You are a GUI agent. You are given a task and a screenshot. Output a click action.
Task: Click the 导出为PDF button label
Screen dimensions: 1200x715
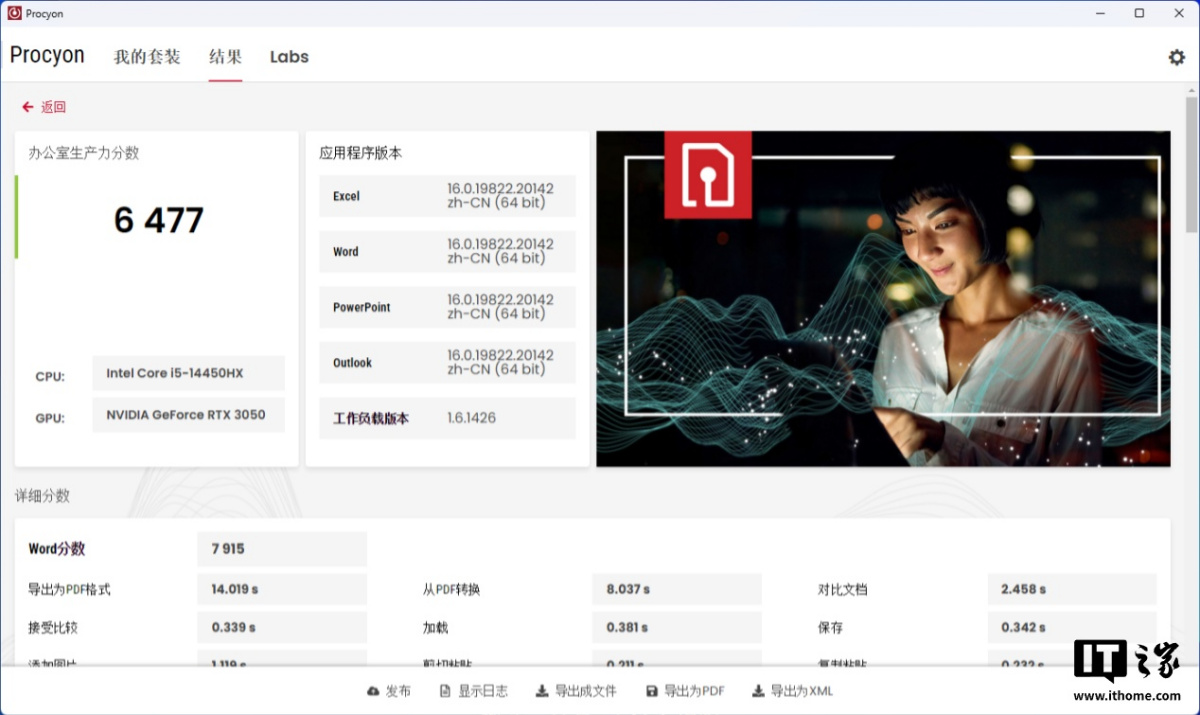coord(694,691)
